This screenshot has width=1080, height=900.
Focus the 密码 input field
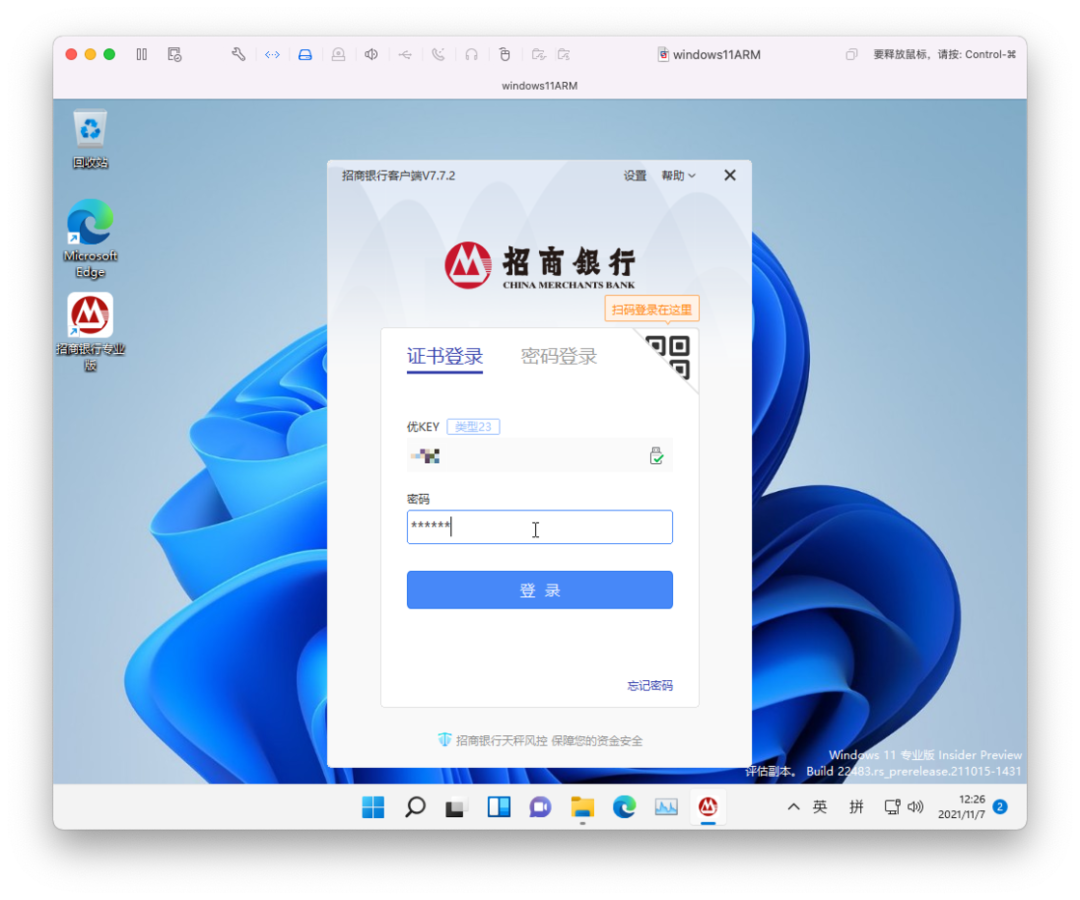539,527
